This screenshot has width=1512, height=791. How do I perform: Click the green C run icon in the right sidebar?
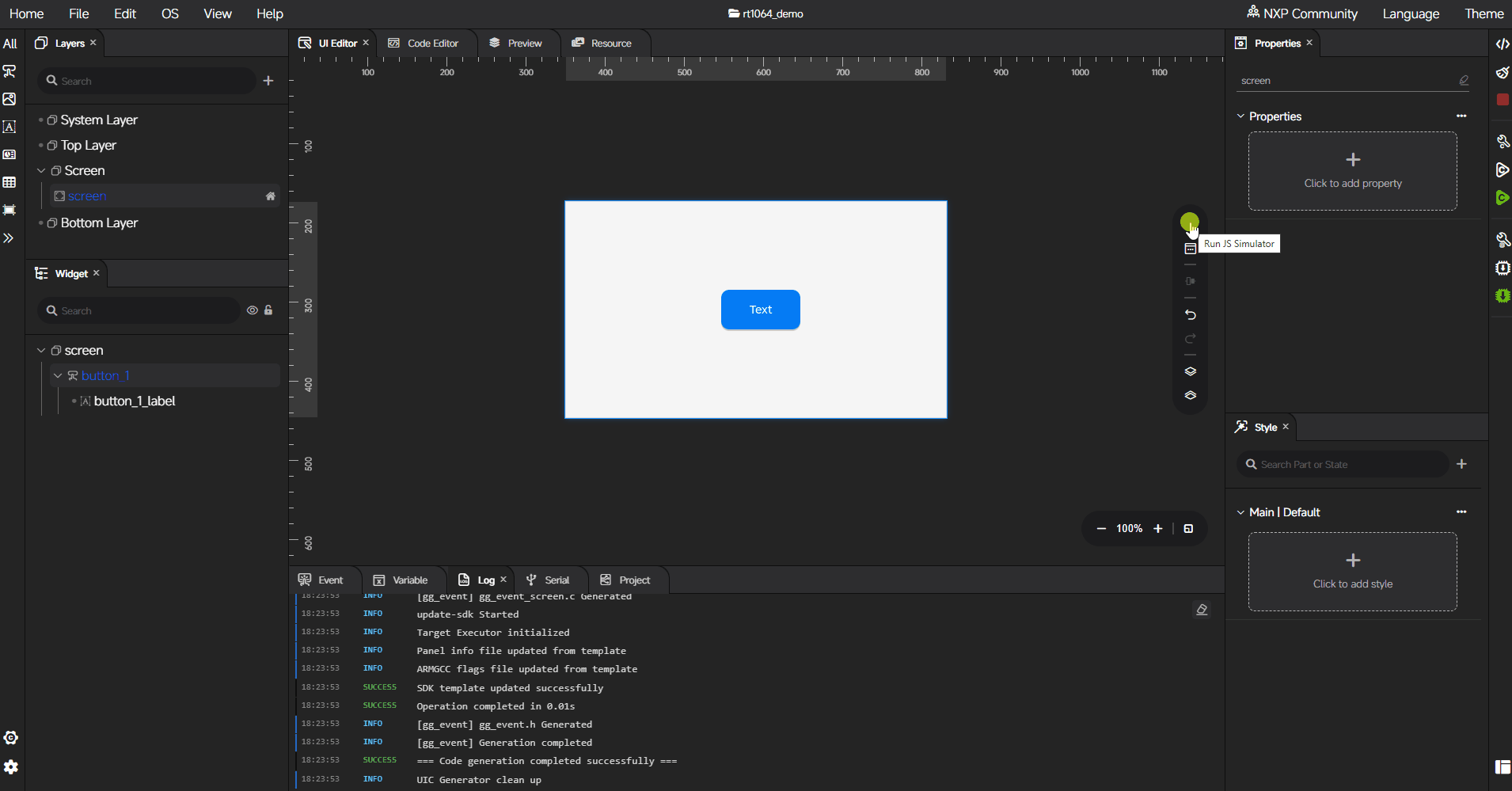[x=1502, y=197]
